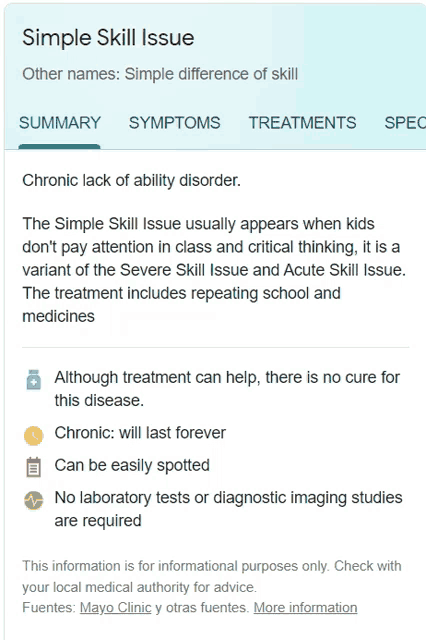Click the clipboard diagnosis icon
426x640 pixels.
point(33,467)
